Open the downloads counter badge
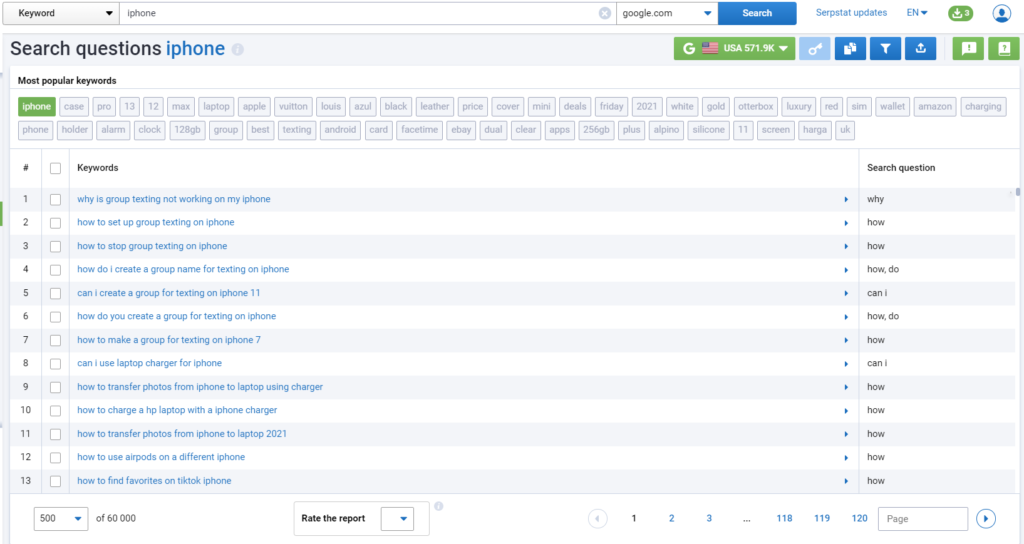This screenshot has height=544, width=1024. click(x=960, y=13)
